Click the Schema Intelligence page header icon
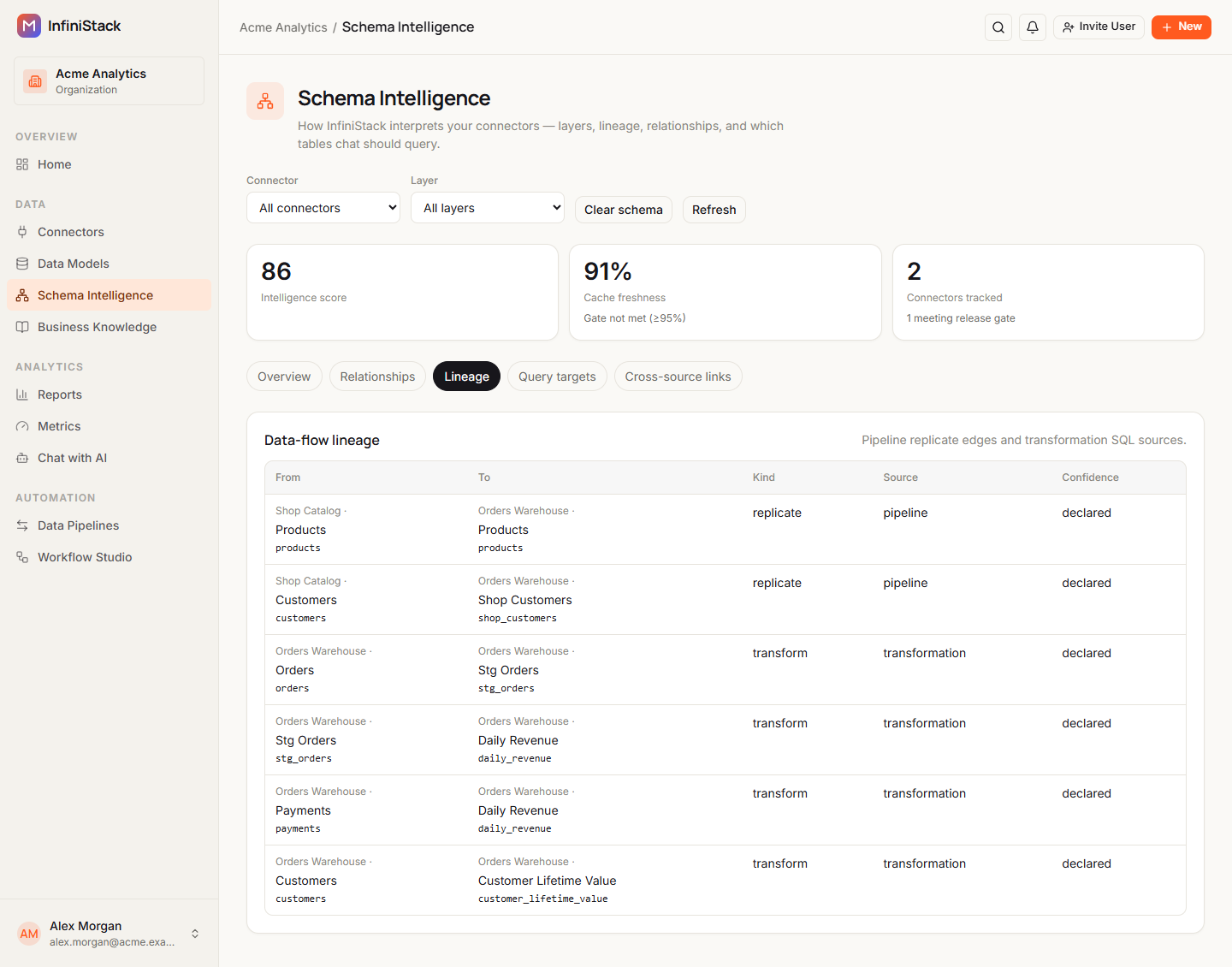1232x967 pixels. (x=265, y=101)
